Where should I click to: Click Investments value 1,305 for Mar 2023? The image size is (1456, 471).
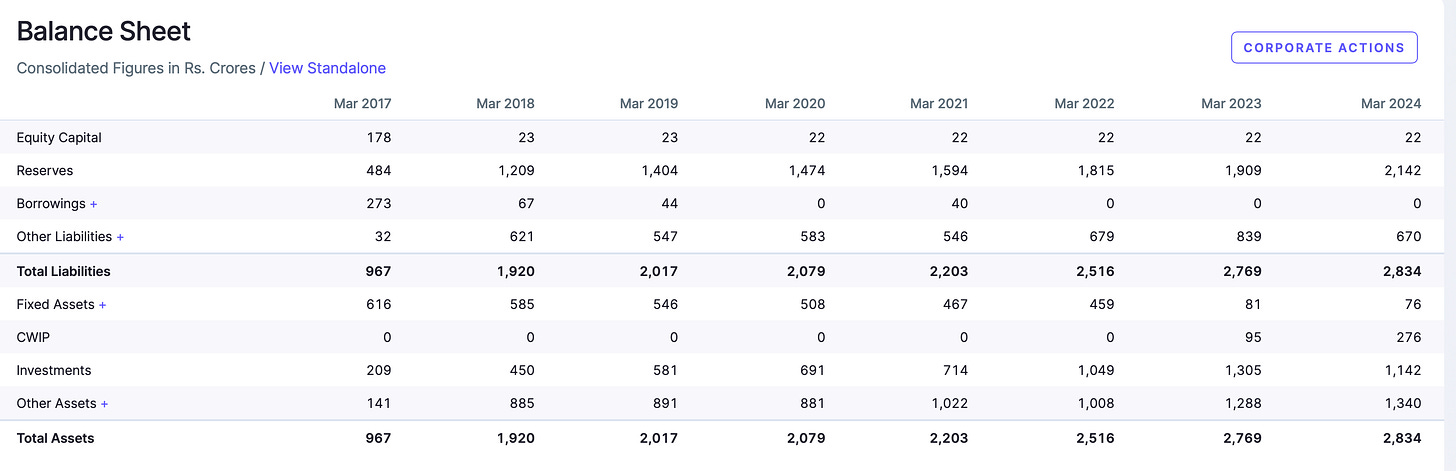(x=1243, y=371)
